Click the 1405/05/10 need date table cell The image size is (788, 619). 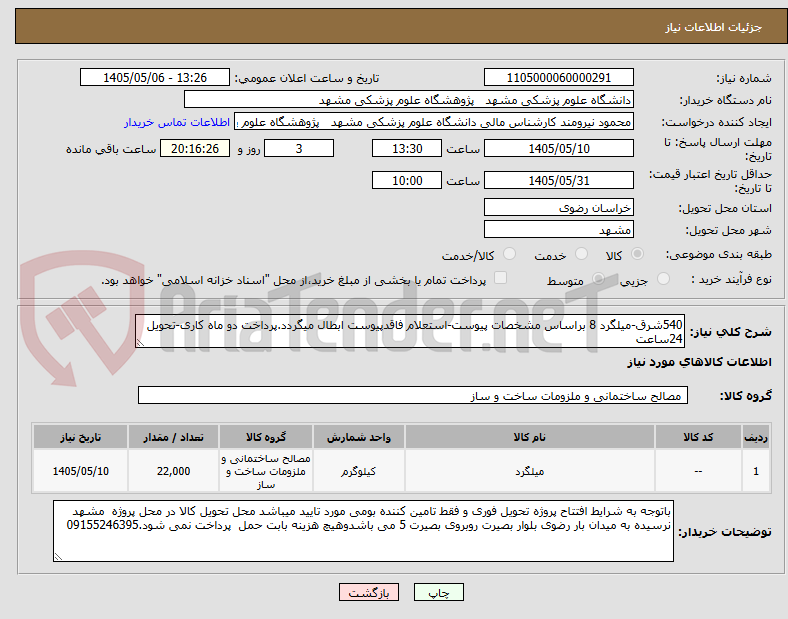tap(80, 471)
